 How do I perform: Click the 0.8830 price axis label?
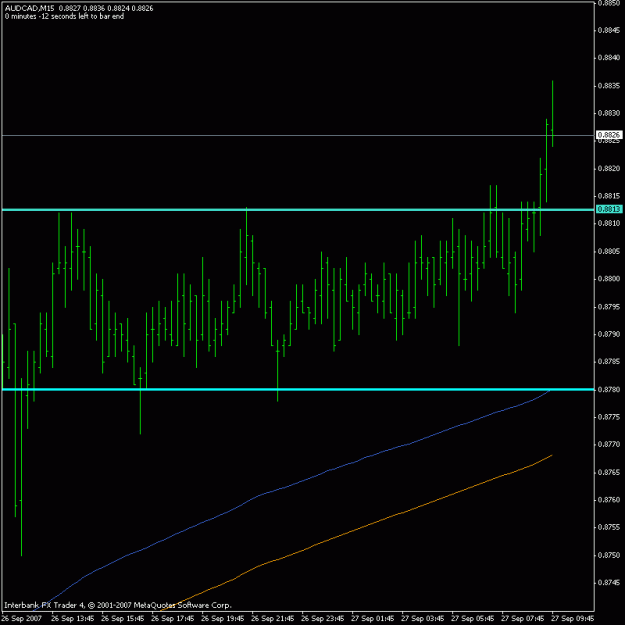pos(609,113)
